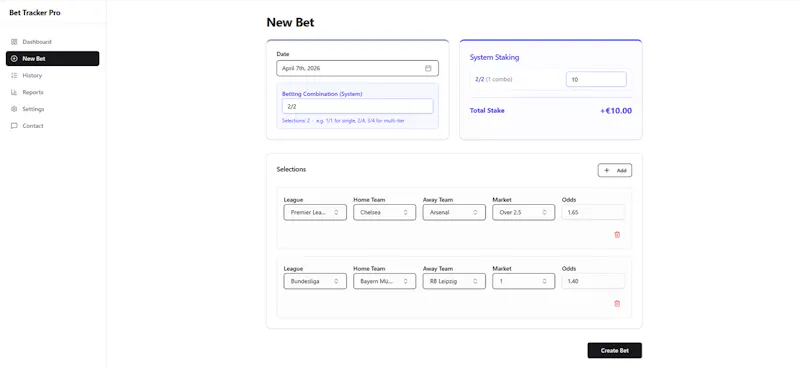Open the Contact page
This screenshot has height=367, width=800.
pyautogui.click(x=53, y=126)
